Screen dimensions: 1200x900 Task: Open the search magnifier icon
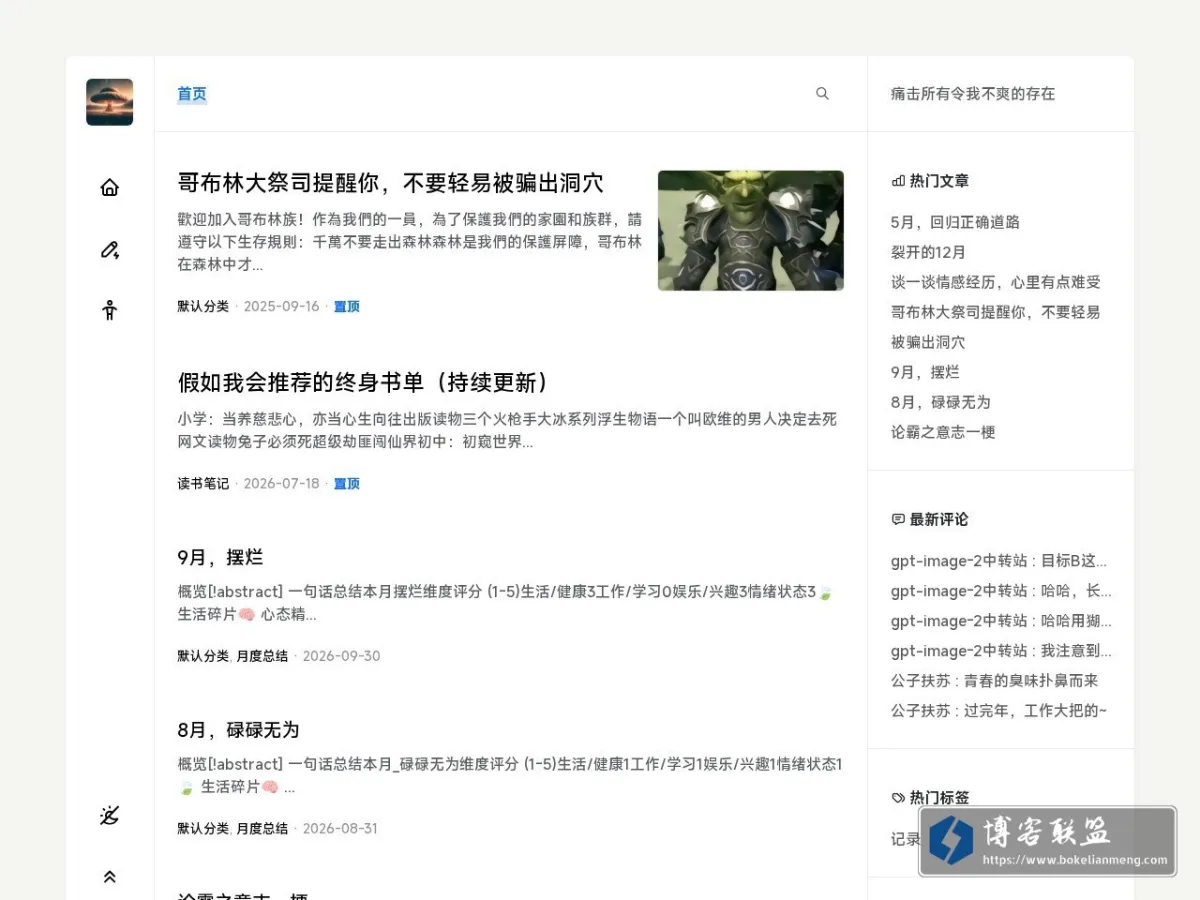pos(822,93)
